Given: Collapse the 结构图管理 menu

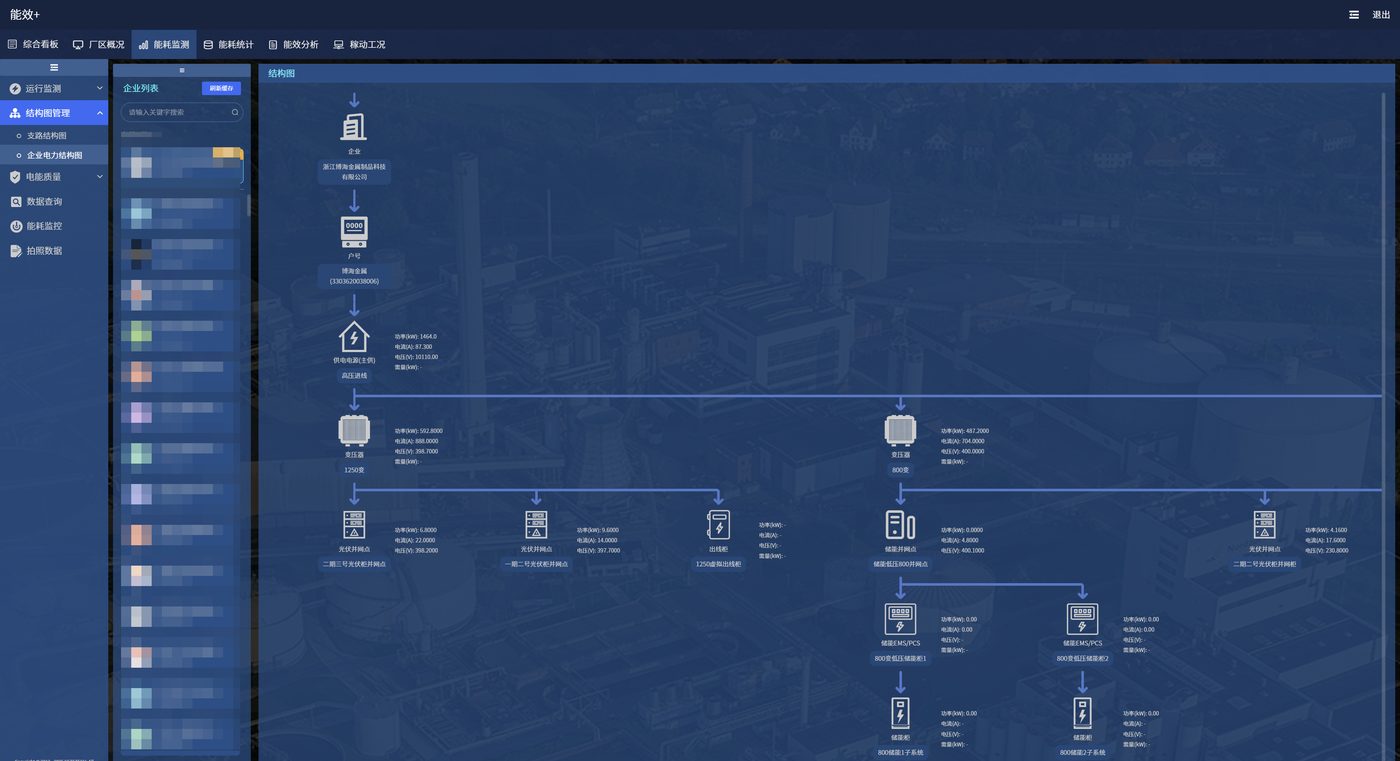Looking at the screenshot, I should pos(54,113).
